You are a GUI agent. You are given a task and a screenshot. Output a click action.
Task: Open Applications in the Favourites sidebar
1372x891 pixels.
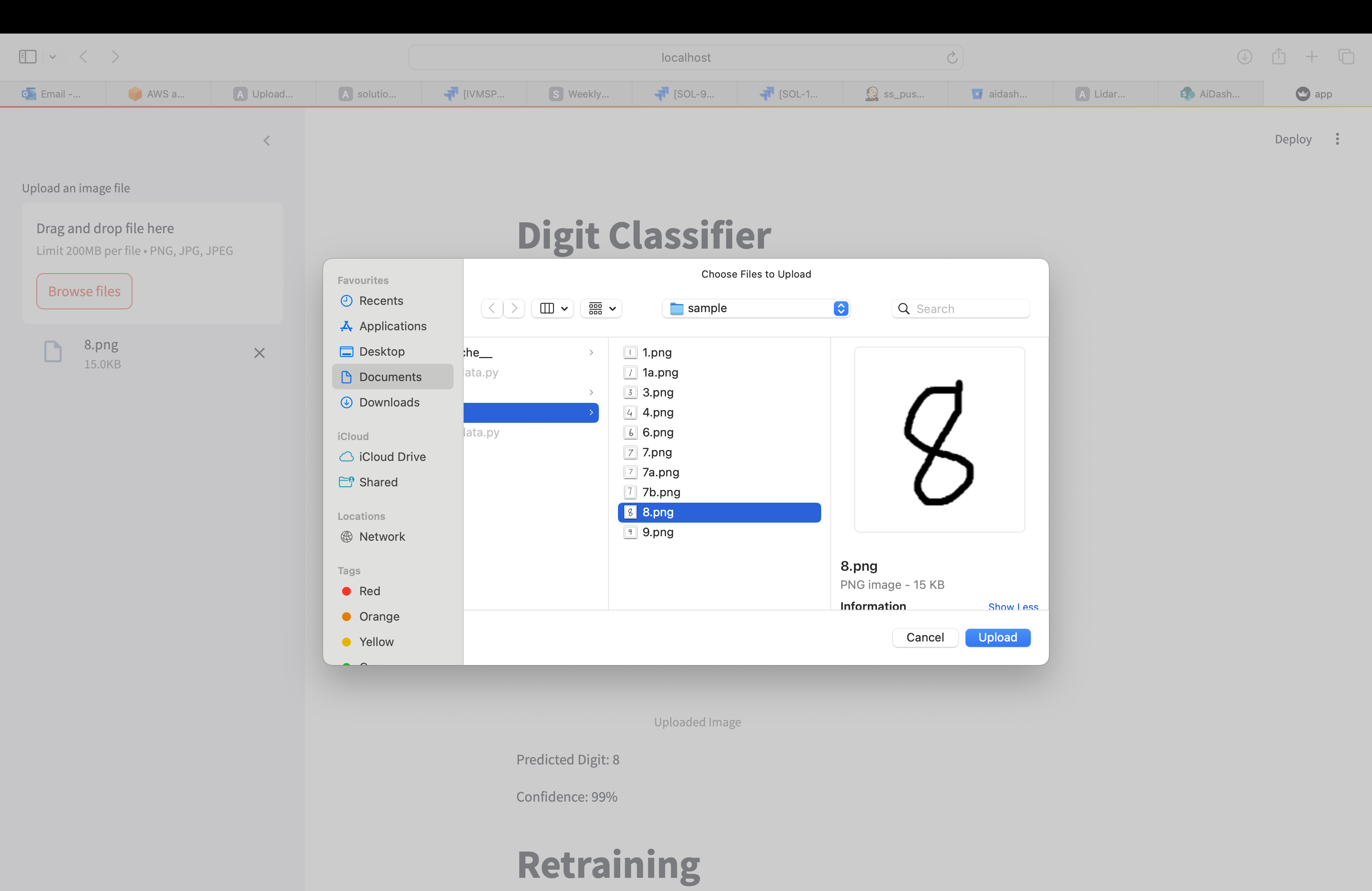[392, 326]
